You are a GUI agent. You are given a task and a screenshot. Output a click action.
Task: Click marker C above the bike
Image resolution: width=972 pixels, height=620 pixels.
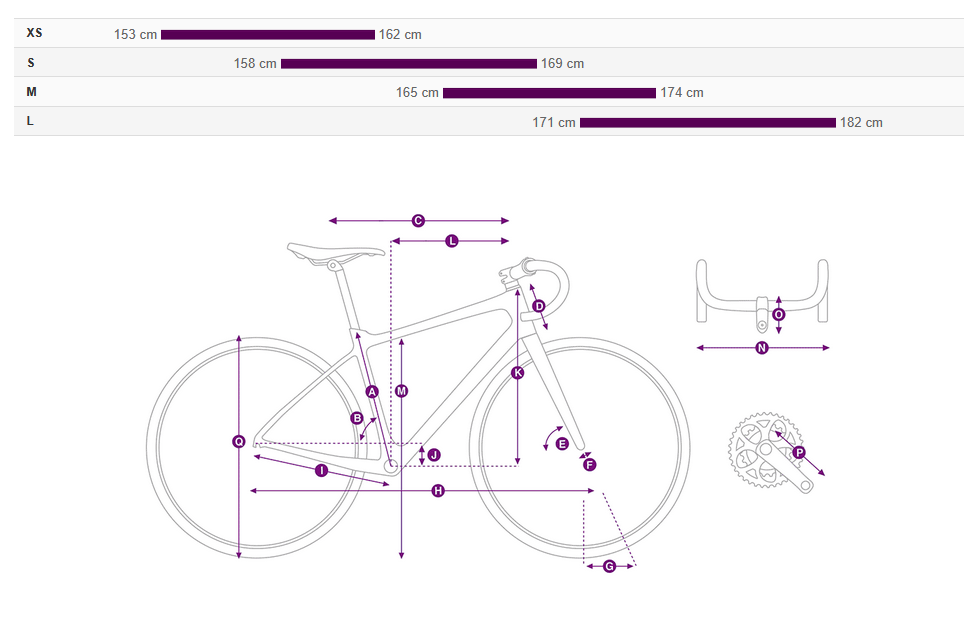pyautogui.click(x=418, y=221)
